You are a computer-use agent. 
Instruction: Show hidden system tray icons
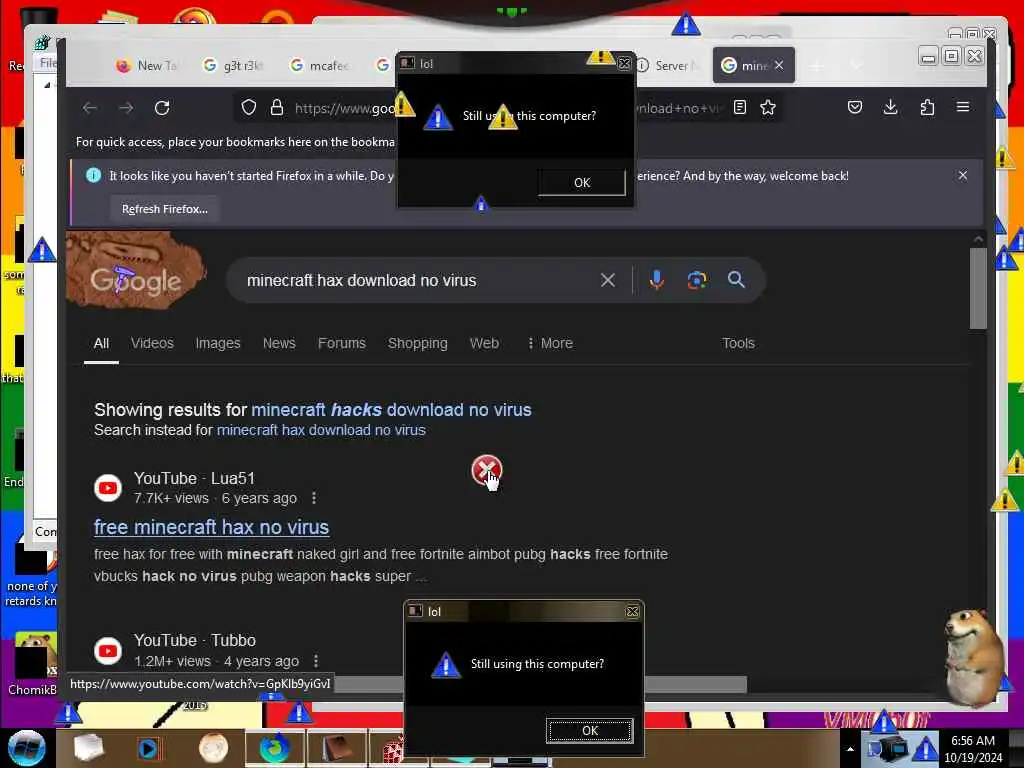pyautogui.click(x=850, y=749)
